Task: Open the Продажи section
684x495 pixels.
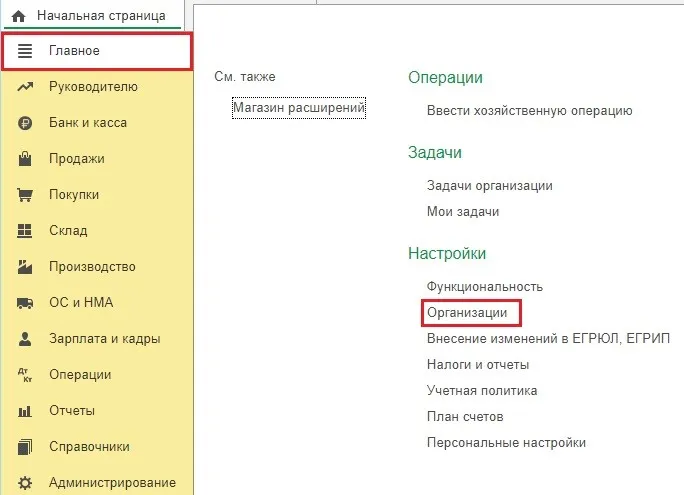Action: [x=97, y=159]
